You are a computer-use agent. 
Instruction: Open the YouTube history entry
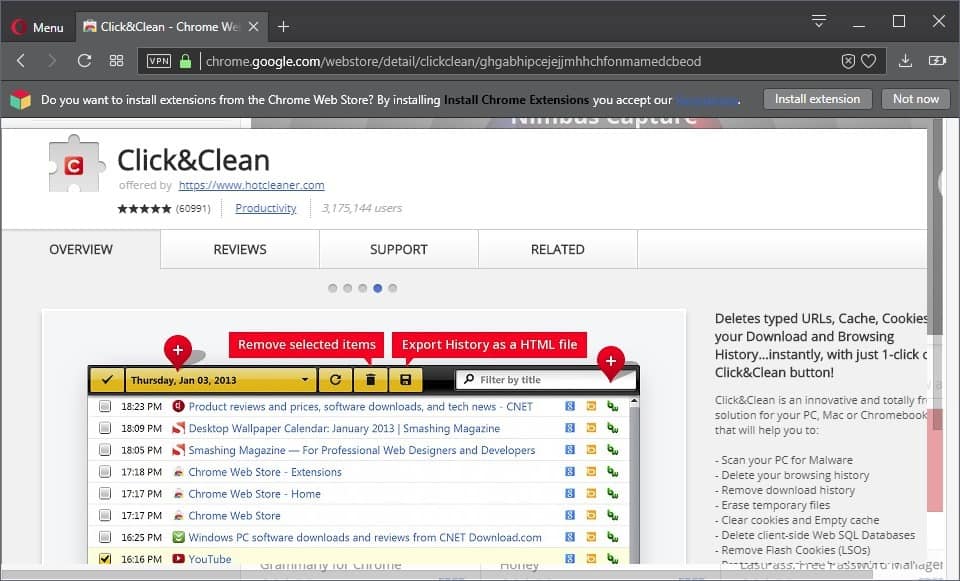tap(209, 559)
